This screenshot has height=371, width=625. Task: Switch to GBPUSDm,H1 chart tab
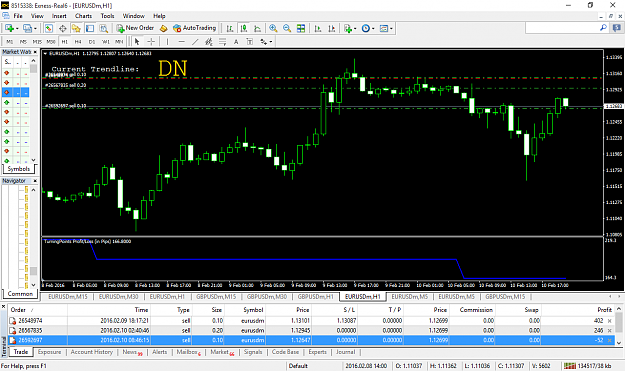(315, 296)
